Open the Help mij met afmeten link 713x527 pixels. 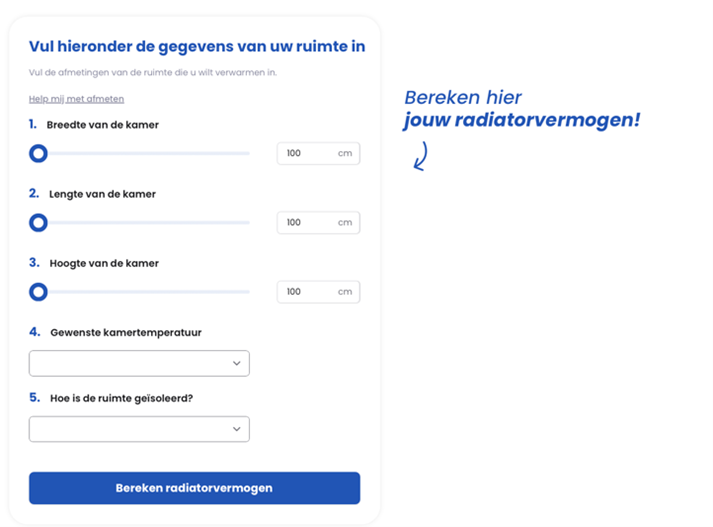coord(76,99)
